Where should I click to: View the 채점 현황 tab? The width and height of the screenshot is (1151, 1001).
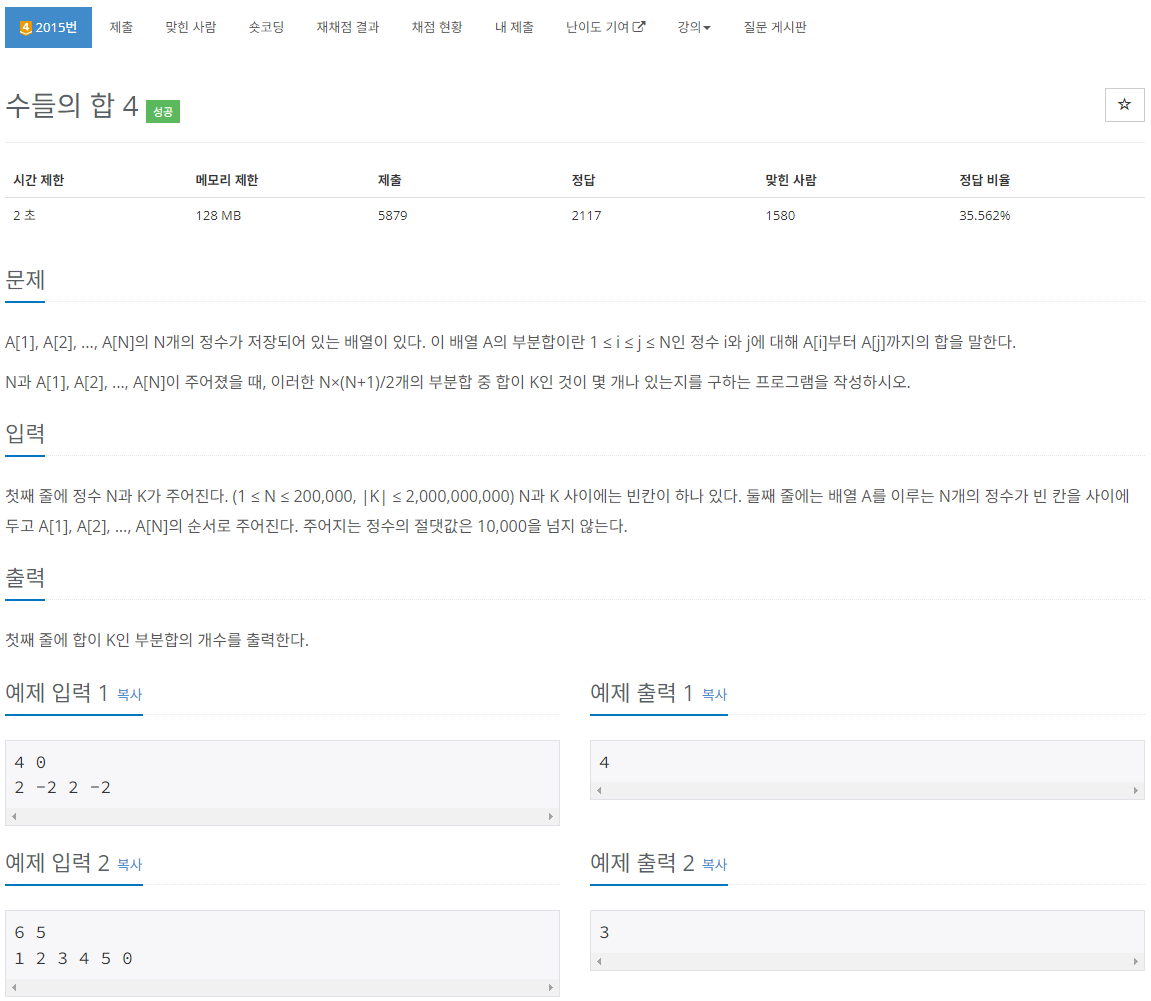click(437, 27)
